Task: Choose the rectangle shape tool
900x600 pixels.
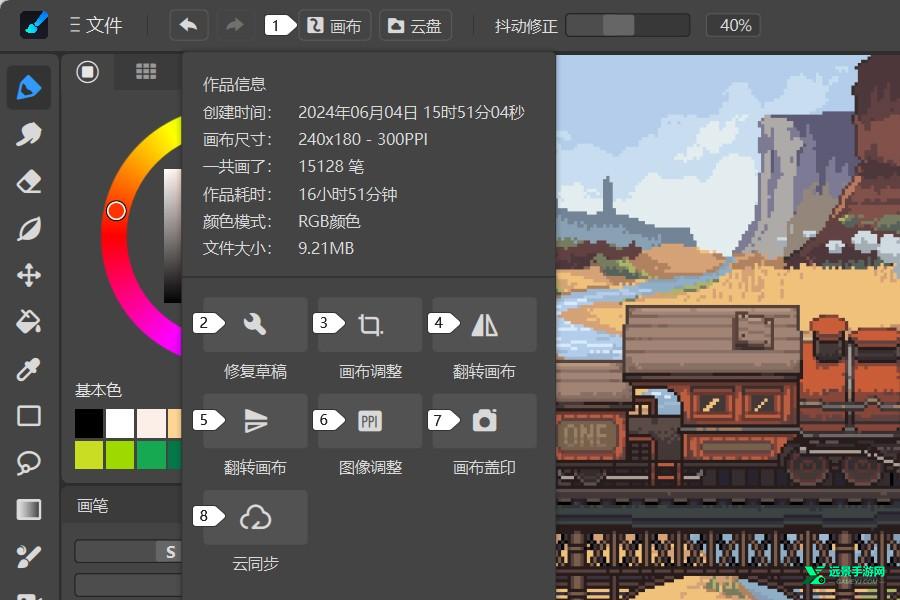Action: tap(29, 416)
